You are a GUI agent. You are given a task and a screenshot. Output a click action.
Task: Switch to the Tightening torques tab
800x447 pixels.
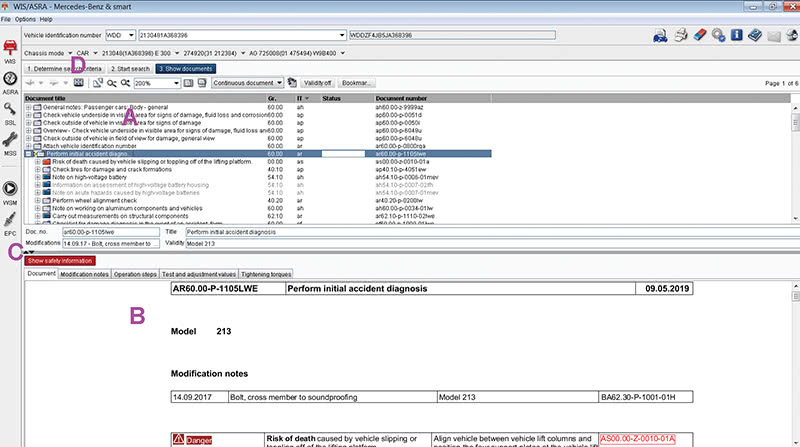(266, 274)
